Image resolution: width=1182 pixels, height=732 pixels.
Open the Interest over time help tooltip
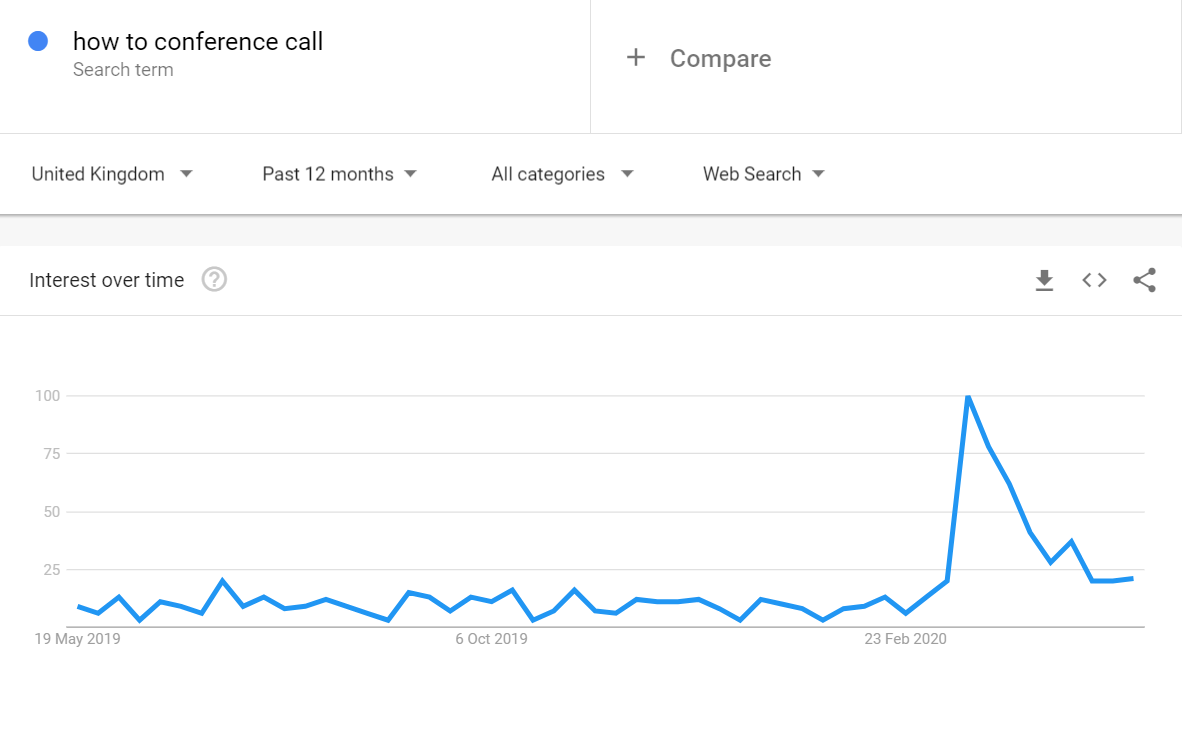[214, 280]
